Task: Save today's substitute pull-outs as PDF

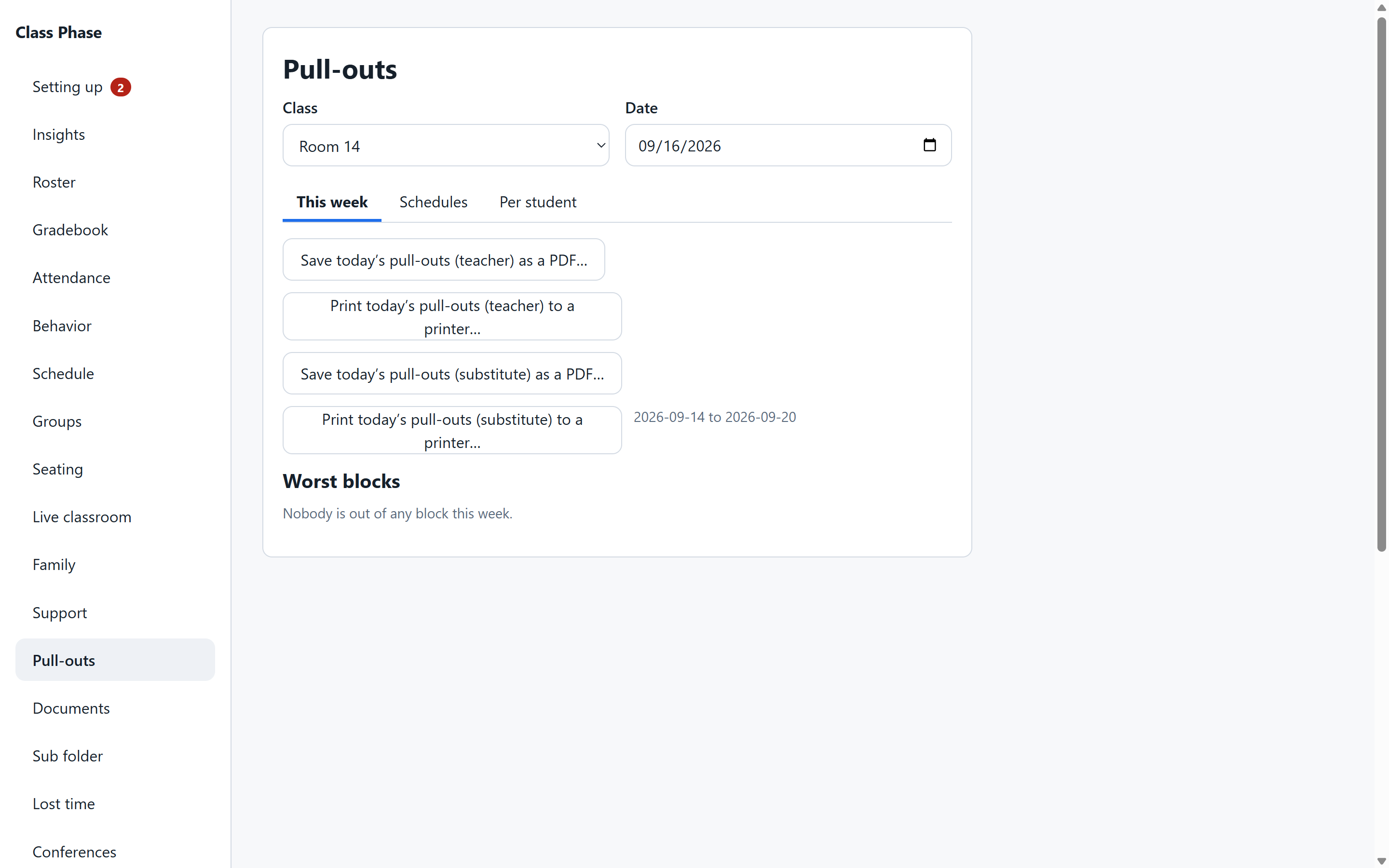Action: pos(452,374)
